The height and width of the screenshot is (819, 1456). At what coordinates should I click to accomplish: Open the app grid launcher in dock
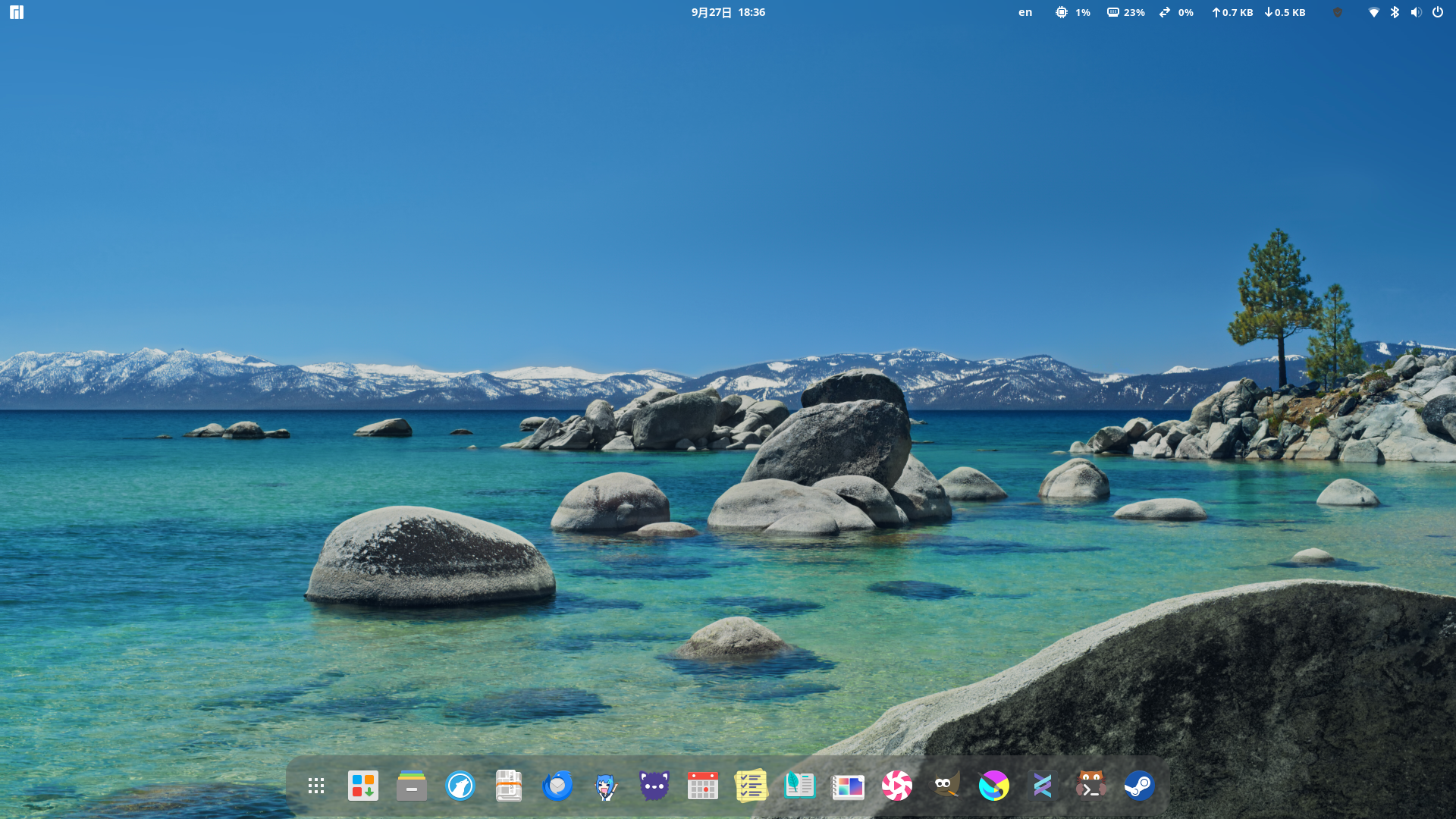[x=316, y=786]
